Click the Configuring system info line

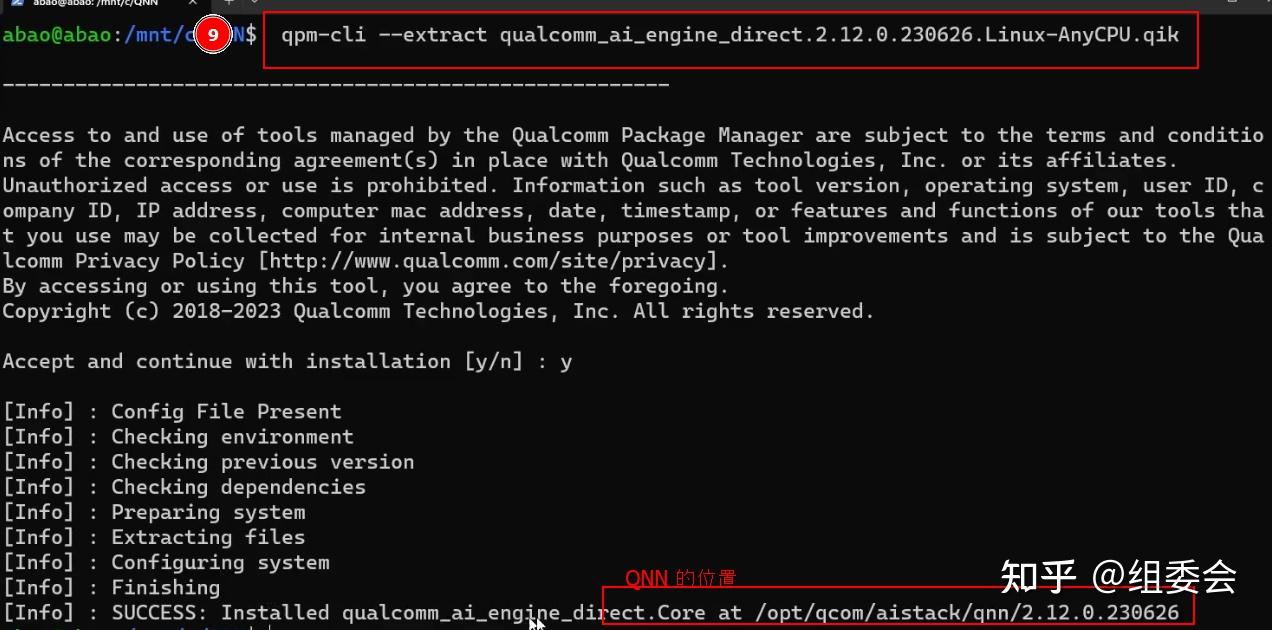[219, 562]
